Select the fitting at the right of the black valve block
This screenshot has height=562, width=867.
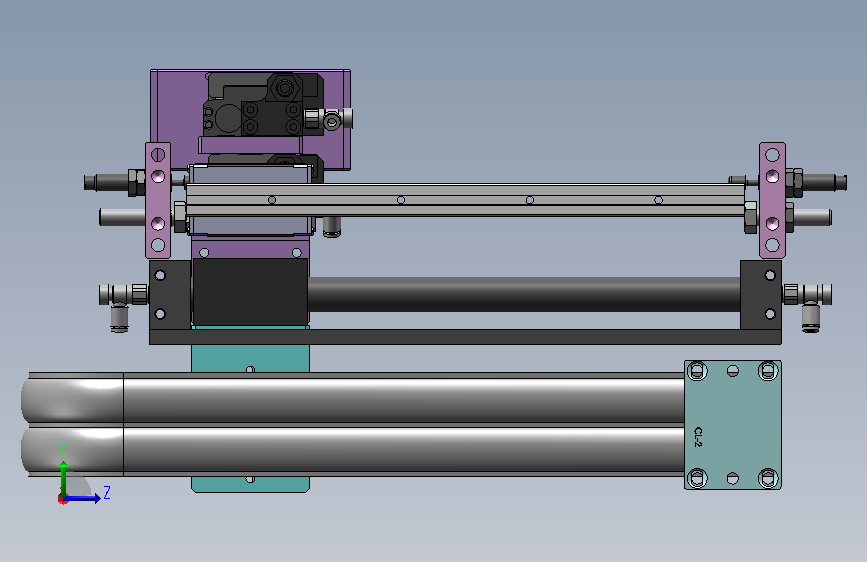329,119
